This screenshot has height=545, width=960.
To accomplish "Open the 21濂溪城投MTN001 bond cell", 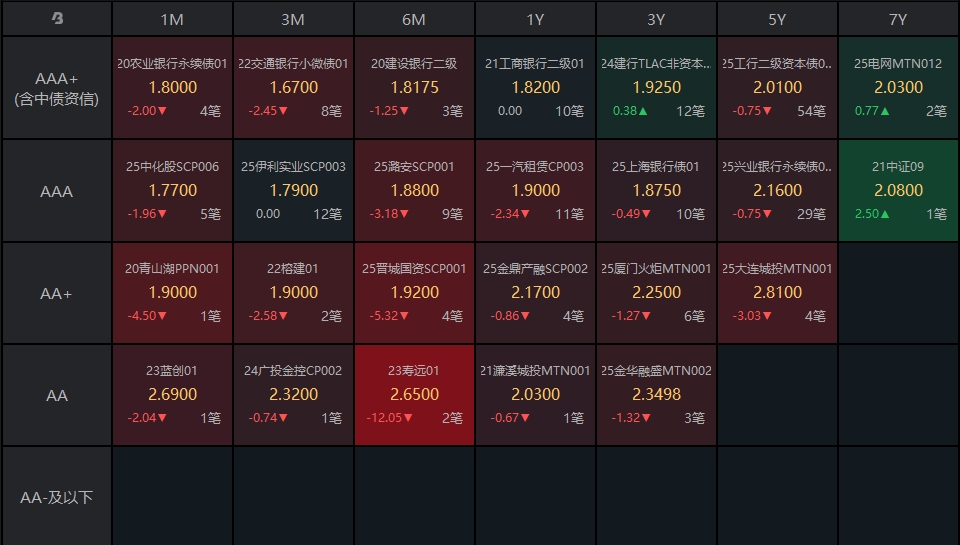I will (535, 395).
